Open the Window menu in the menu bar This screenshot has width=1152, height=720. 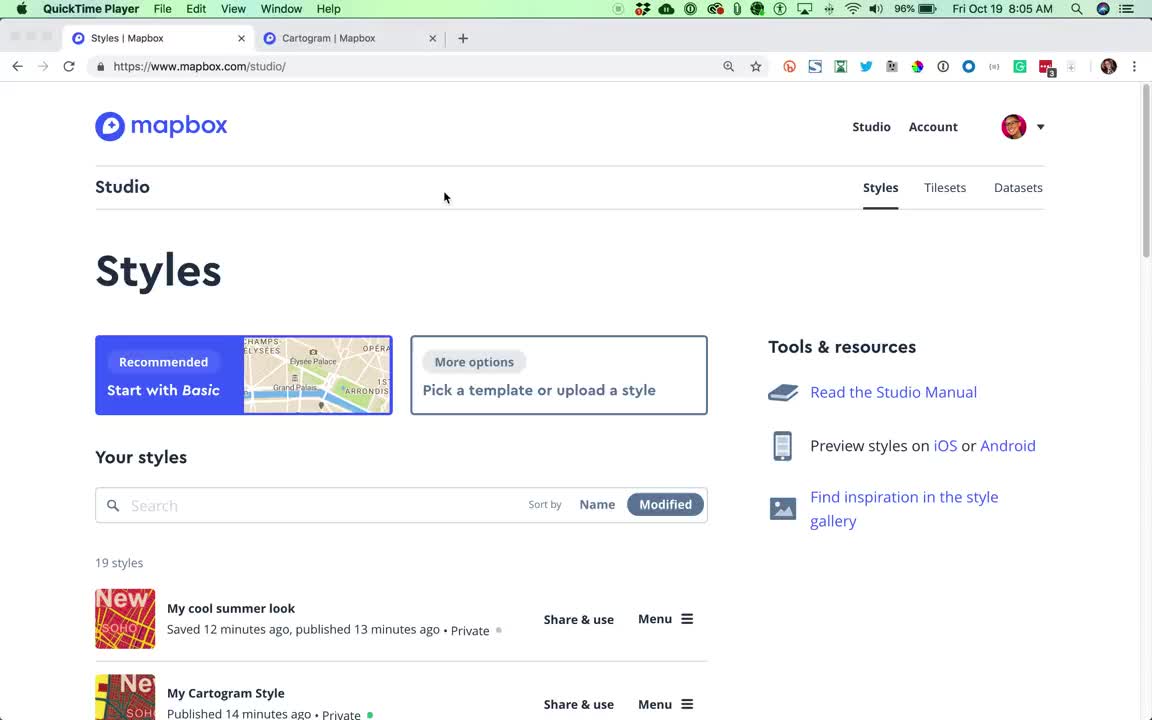(281, 8)
